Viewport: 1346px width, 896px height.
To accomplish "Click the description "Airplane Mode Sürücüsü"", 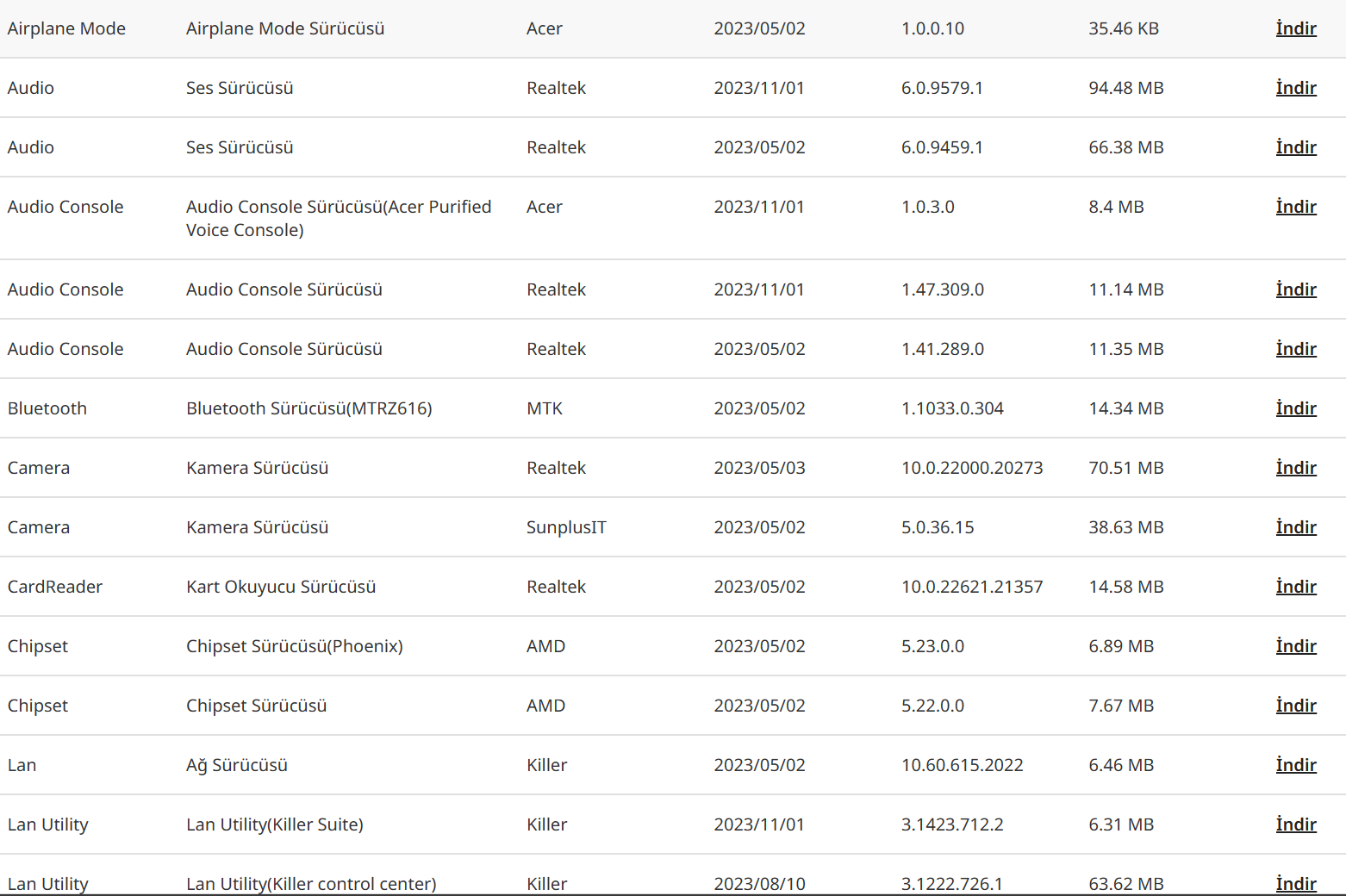I will [x=285, y=28].
